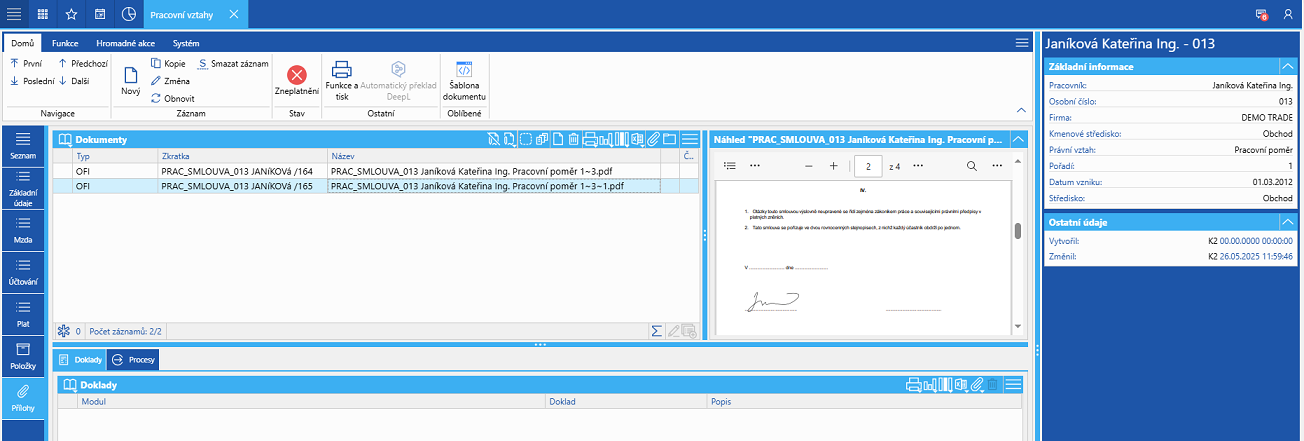Viewport: 1304px width, 441px height.
Task: Open the Hromadné akce ribbon tab
Action: tap(128, 43)
